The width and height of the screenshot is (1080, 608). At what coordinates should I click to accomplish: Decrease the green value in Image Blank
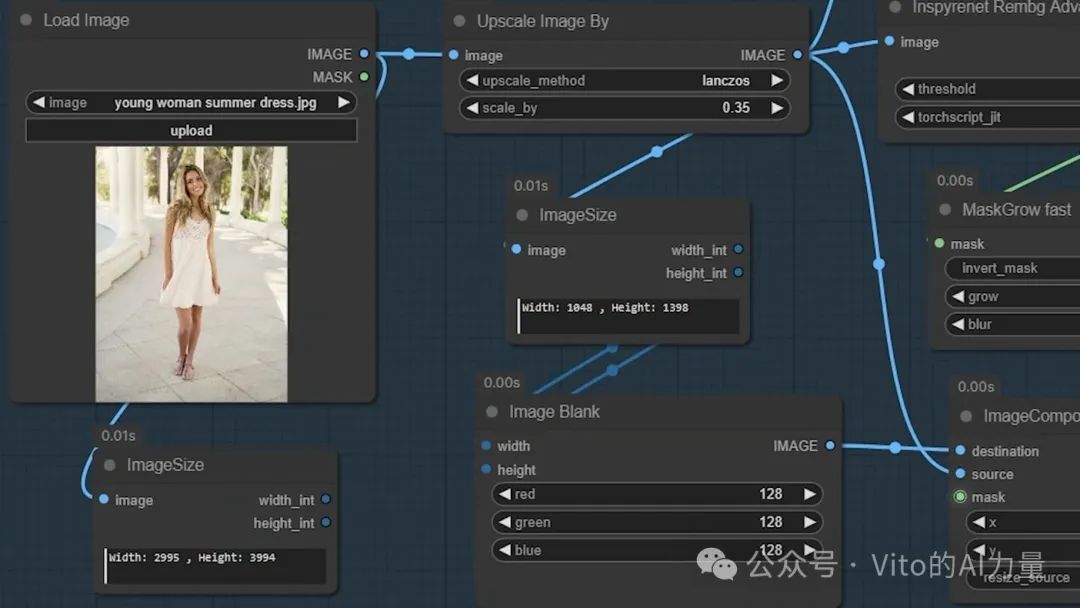tap(505, 522)
